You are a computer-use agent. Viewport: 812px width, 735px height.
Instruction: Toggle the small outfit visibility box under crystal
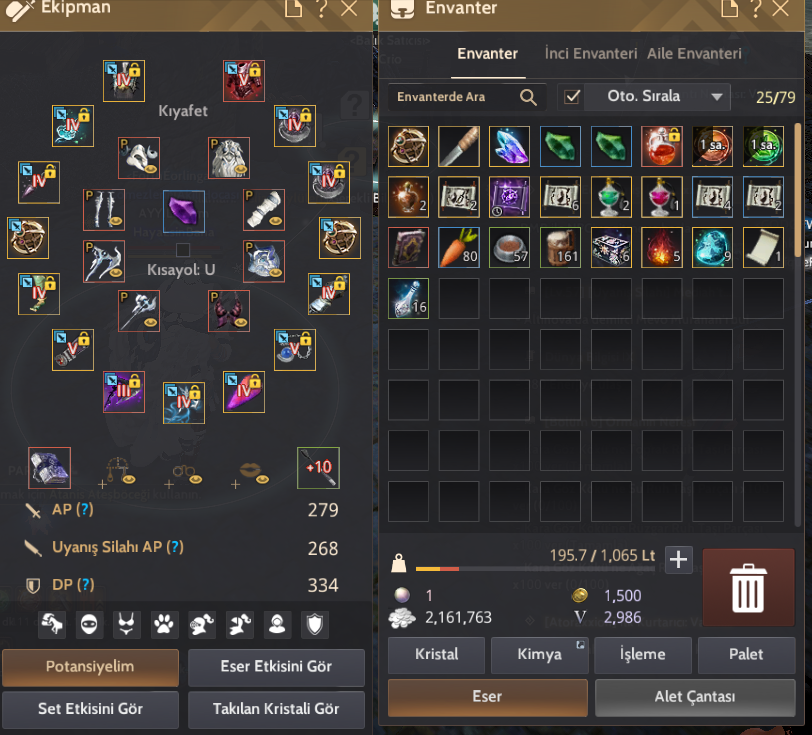point(182,250)
